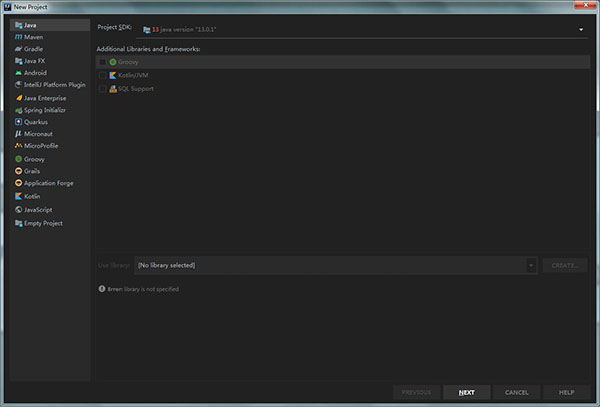Click the Kotlin/JVM framework icon
This screenshot has height=407, width=600.
tap(112, 75)
